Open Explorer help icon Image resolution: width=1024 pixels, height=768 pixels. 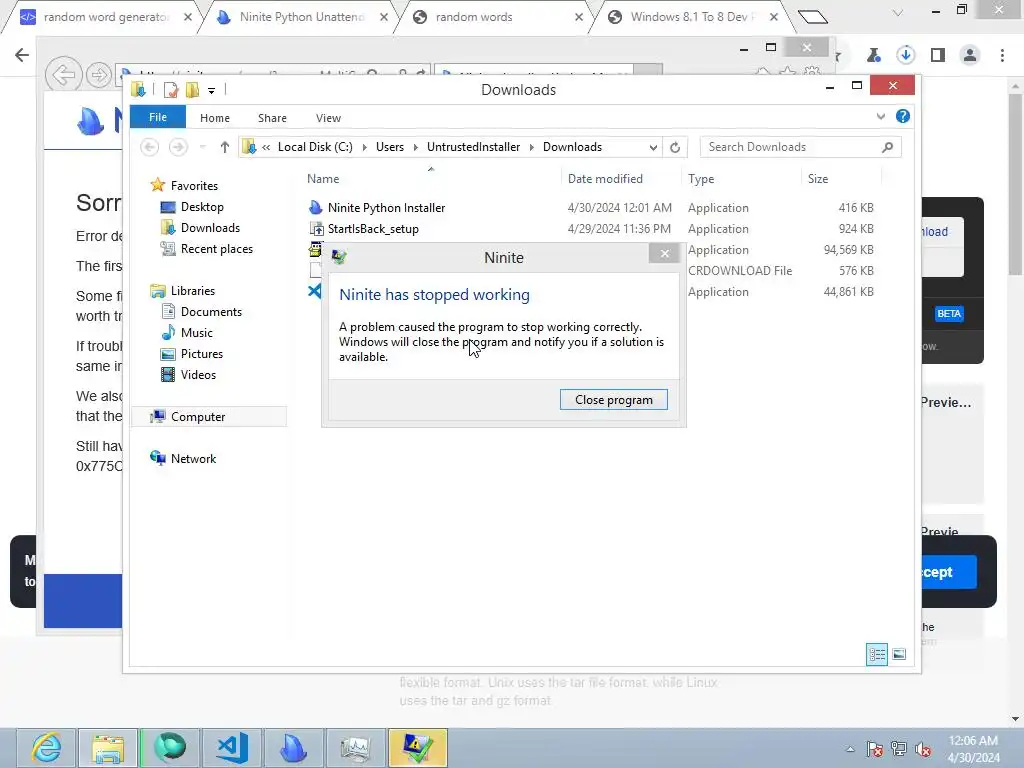click(x=903, y=116)
